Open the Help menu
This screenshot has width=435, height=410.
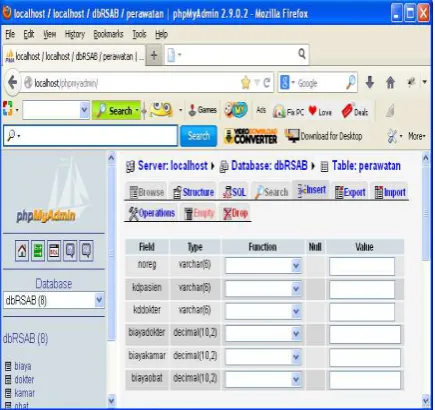pos(161,34)
